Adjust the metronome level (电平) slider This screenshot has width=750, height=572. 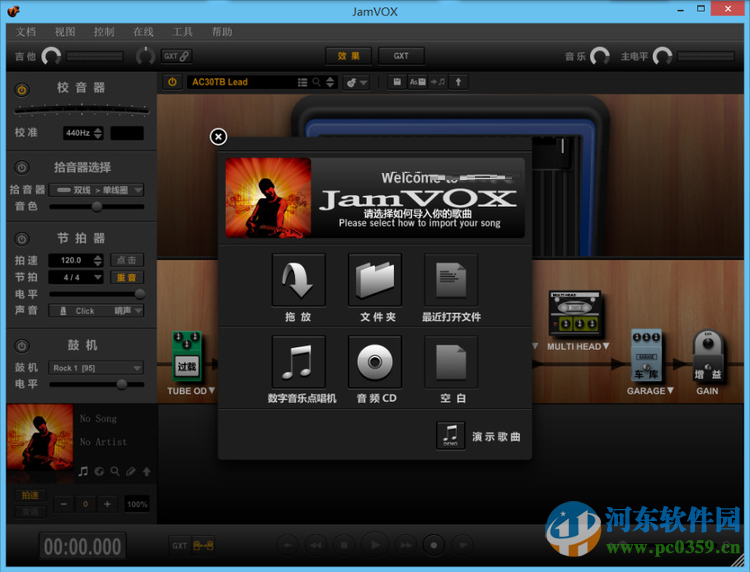coord(96,294)
